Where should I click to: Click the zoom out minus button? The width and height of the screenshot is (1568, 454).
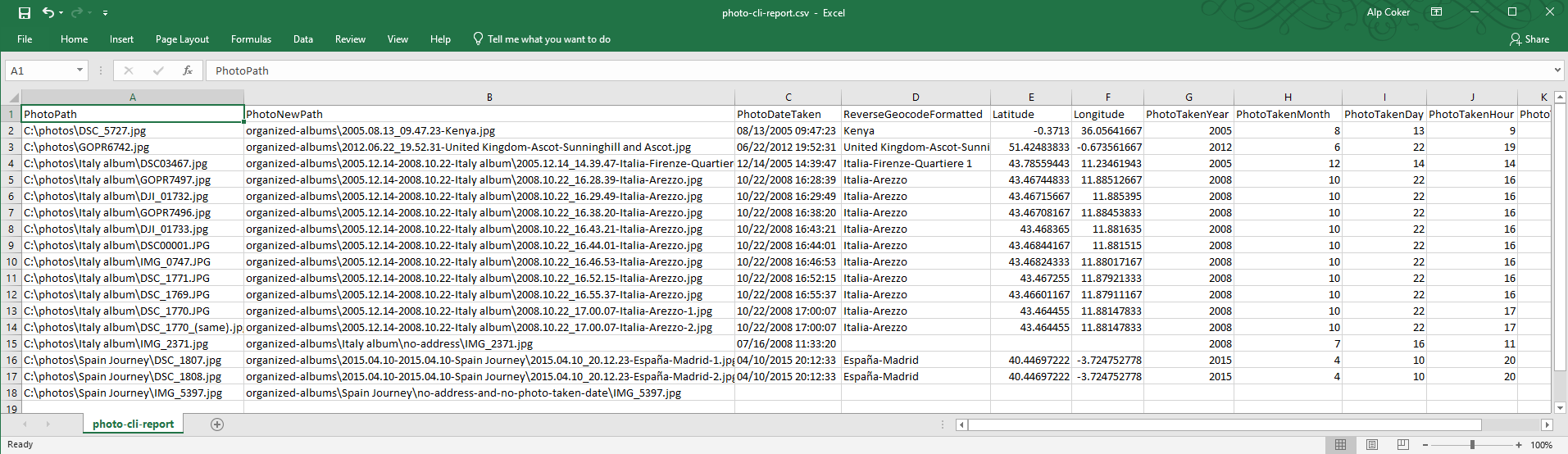pos(1425,445)
